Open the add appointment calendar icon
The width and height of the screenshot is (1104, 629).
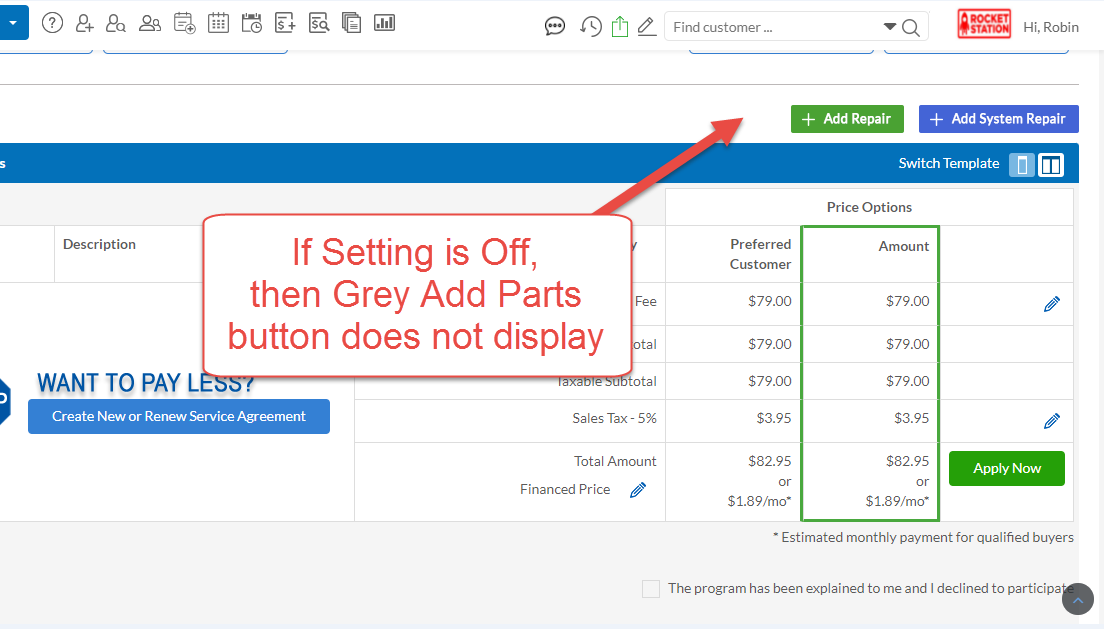[x=184, y=23]
